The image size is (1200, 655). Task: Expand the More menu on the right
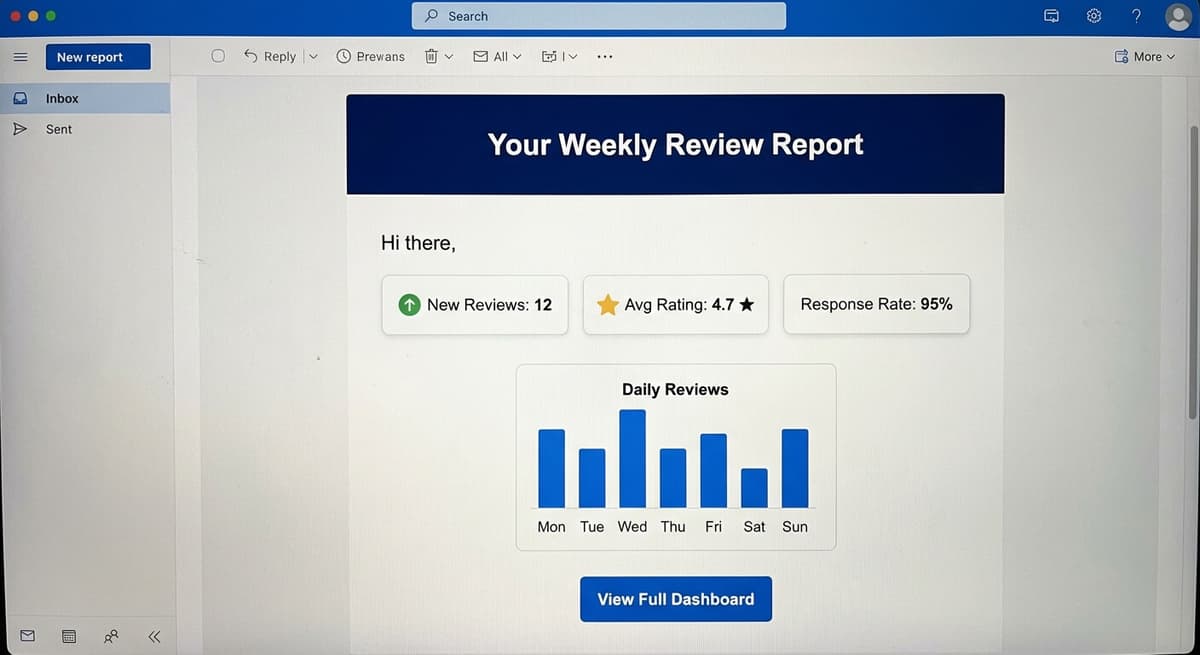[1145, 56]
